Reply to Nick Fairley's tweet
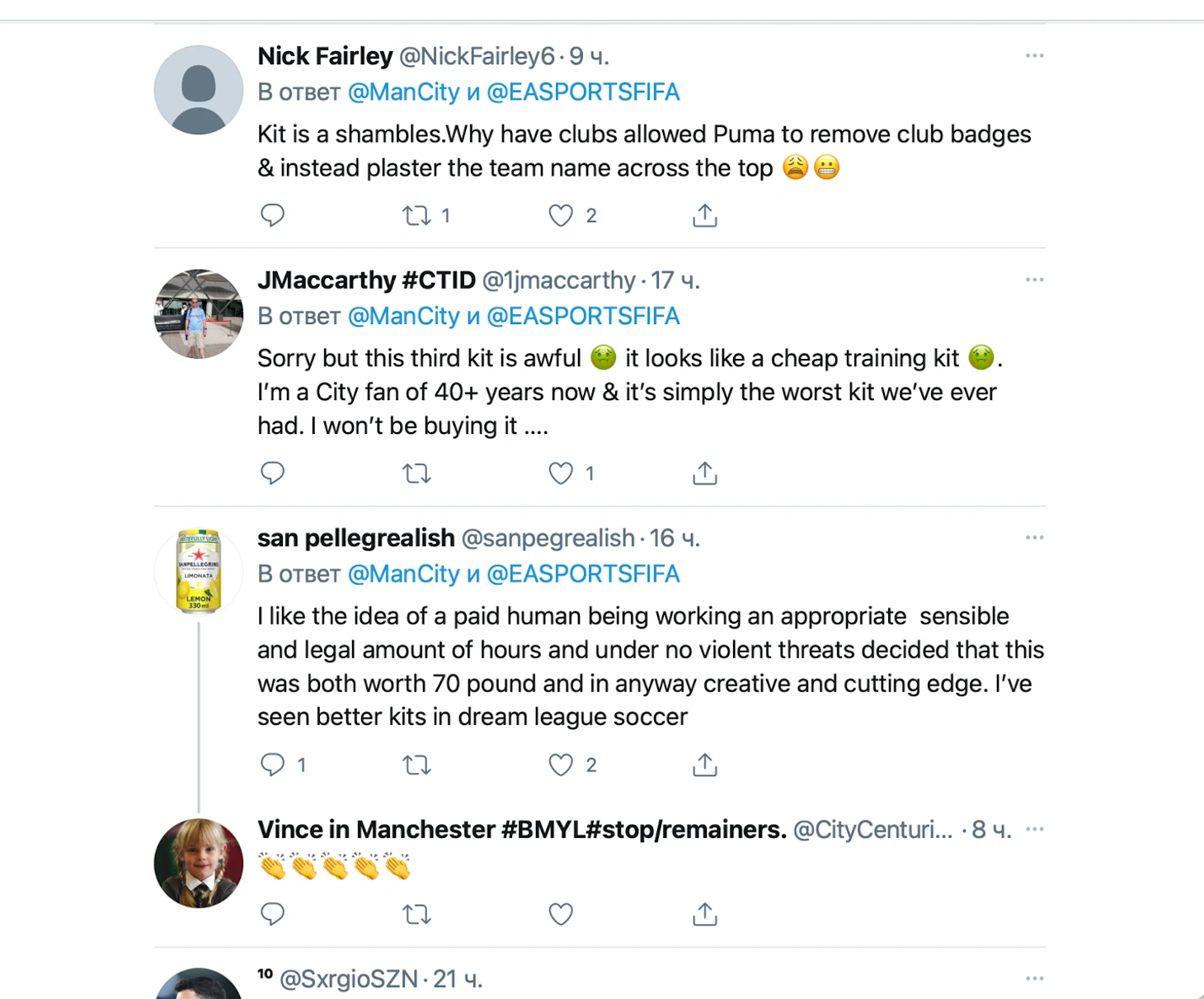Viewport: 1204px width, 999px height. click(272, 215)
